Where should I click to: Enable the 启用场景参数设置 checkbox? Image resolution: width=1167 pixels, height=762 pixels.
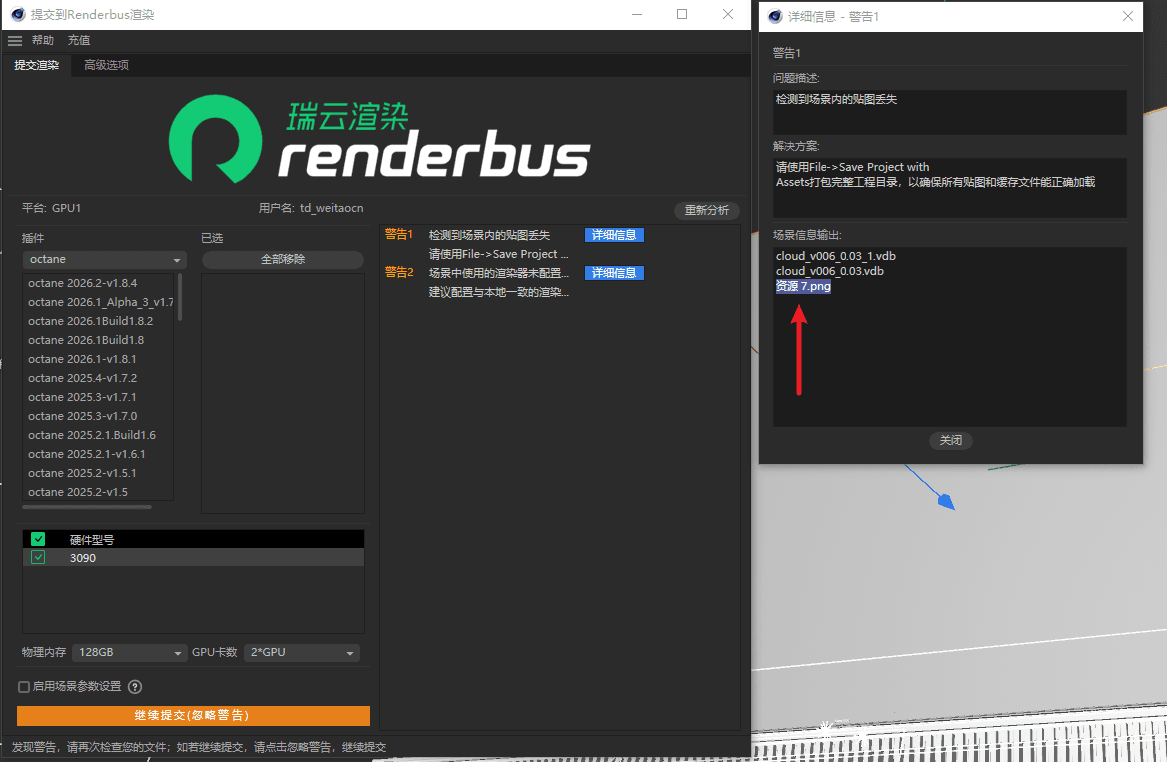click(24, 687)
